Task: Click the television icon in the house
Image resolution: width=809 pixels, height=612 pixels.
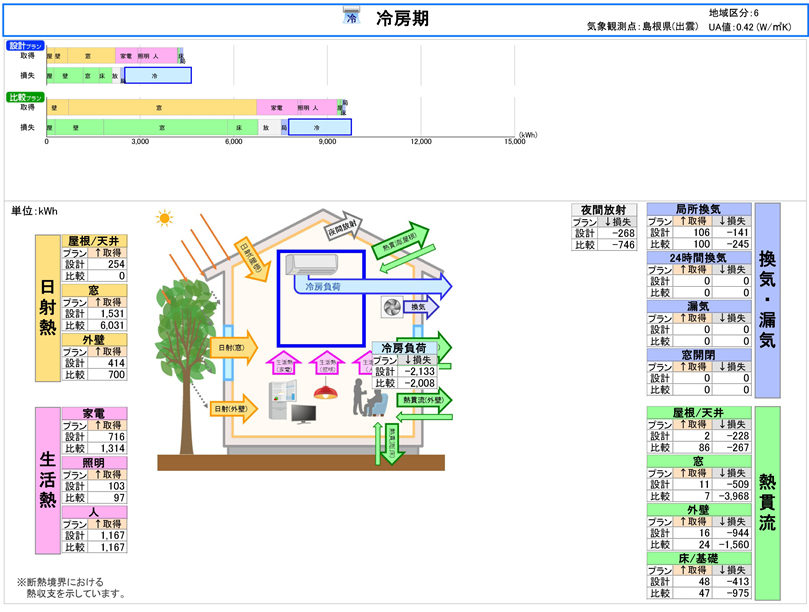Action: click(x=304, y=412)
